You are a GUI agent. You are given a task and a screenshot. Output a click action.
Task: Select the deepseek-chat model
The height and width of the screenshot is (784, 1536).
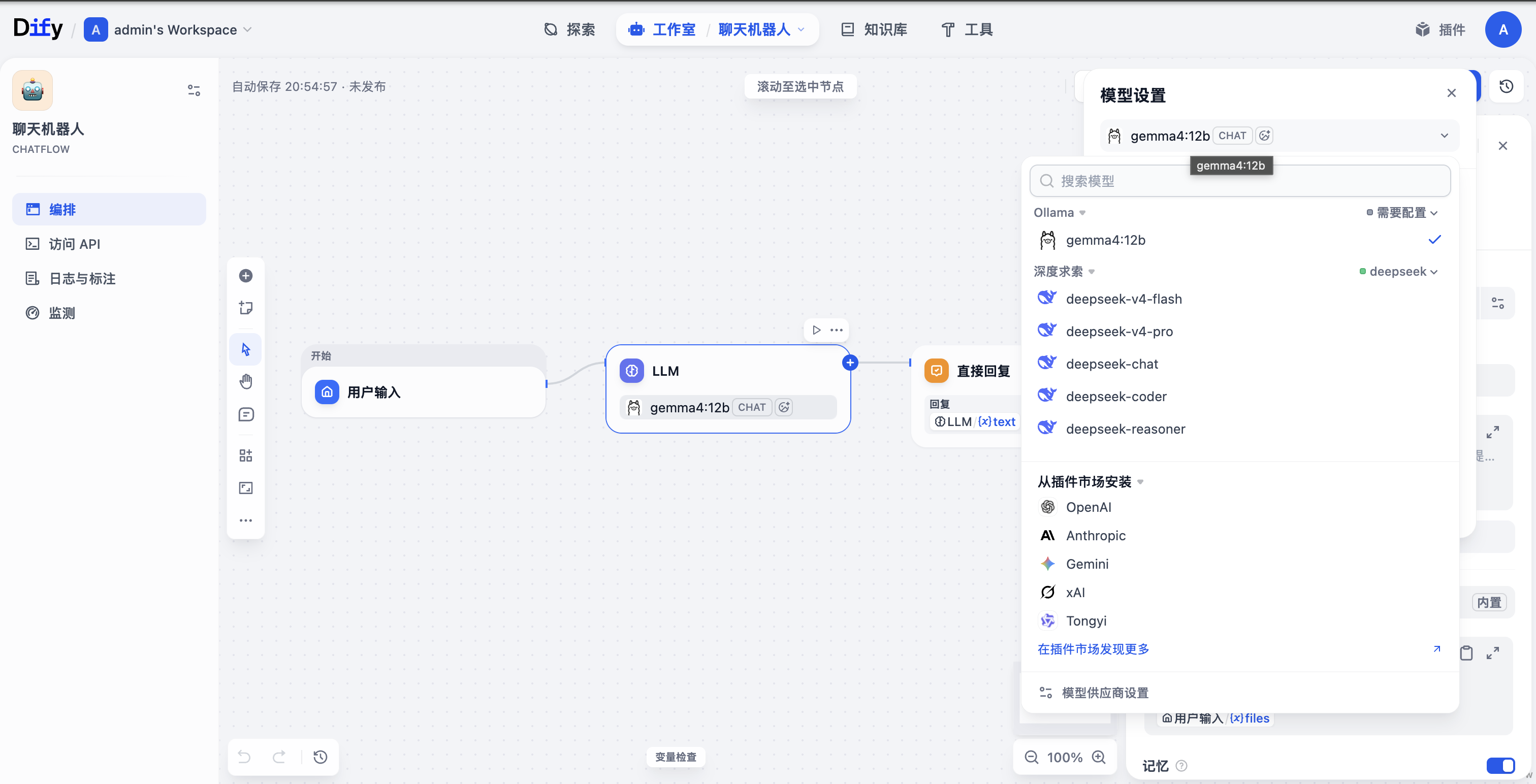point(1240,364)
